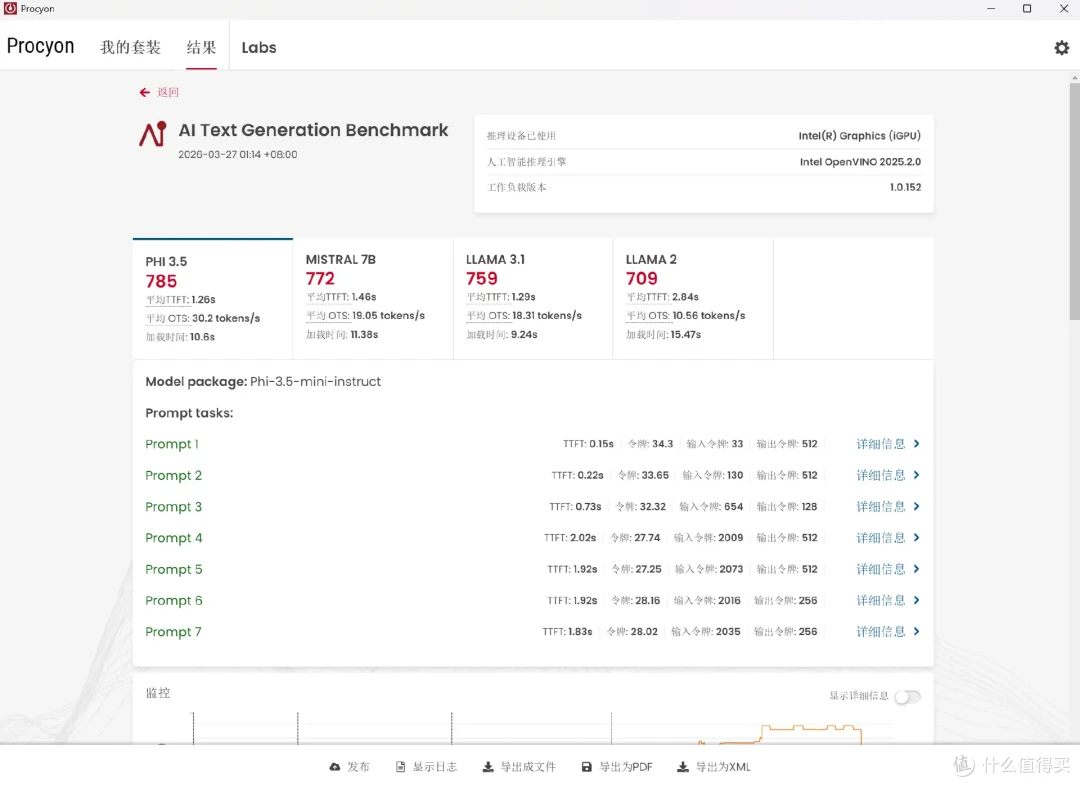
Task: Open Prompt 4 详细信息 link
Action: click(880, 538)
